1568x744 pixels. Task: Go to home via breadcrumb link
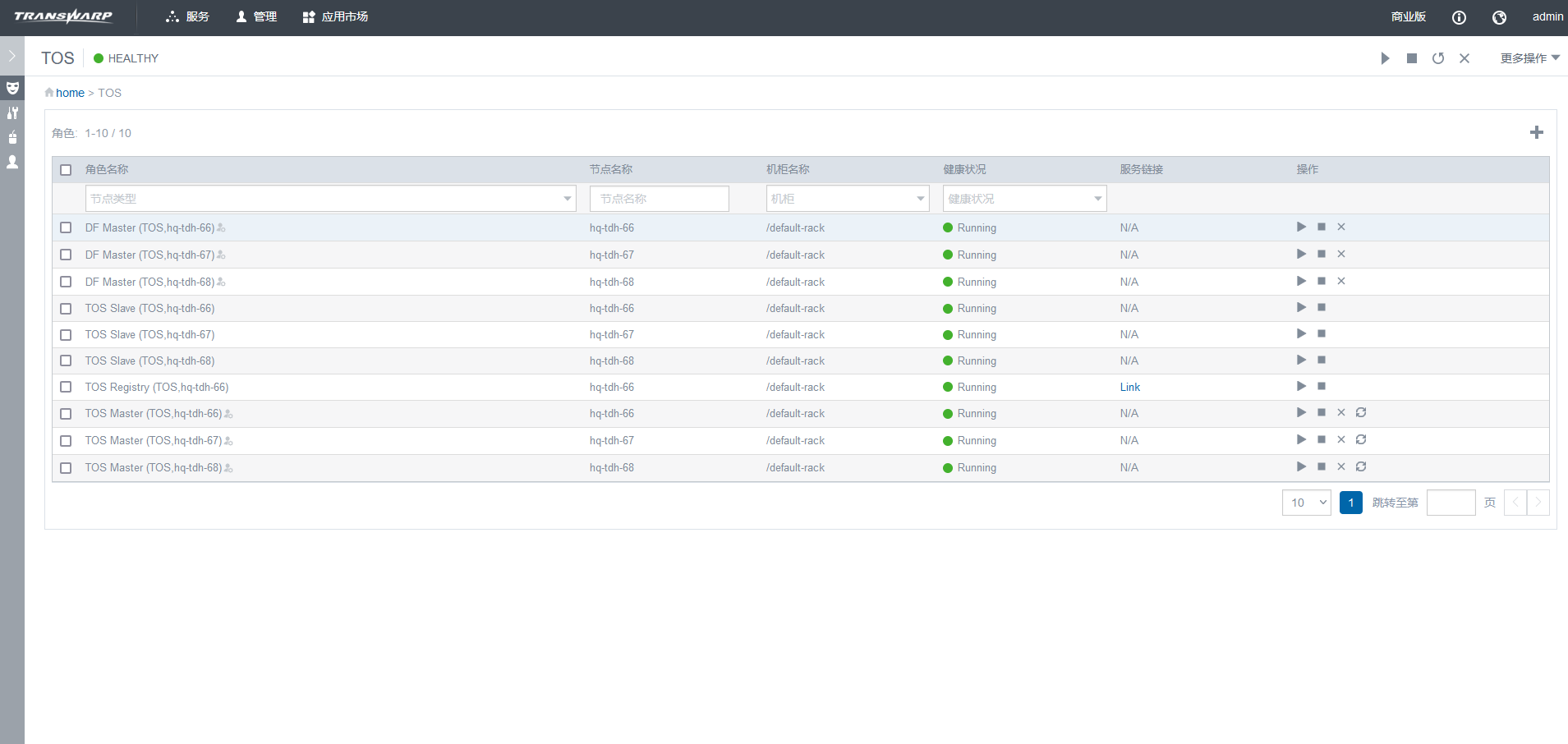(70, 93)
